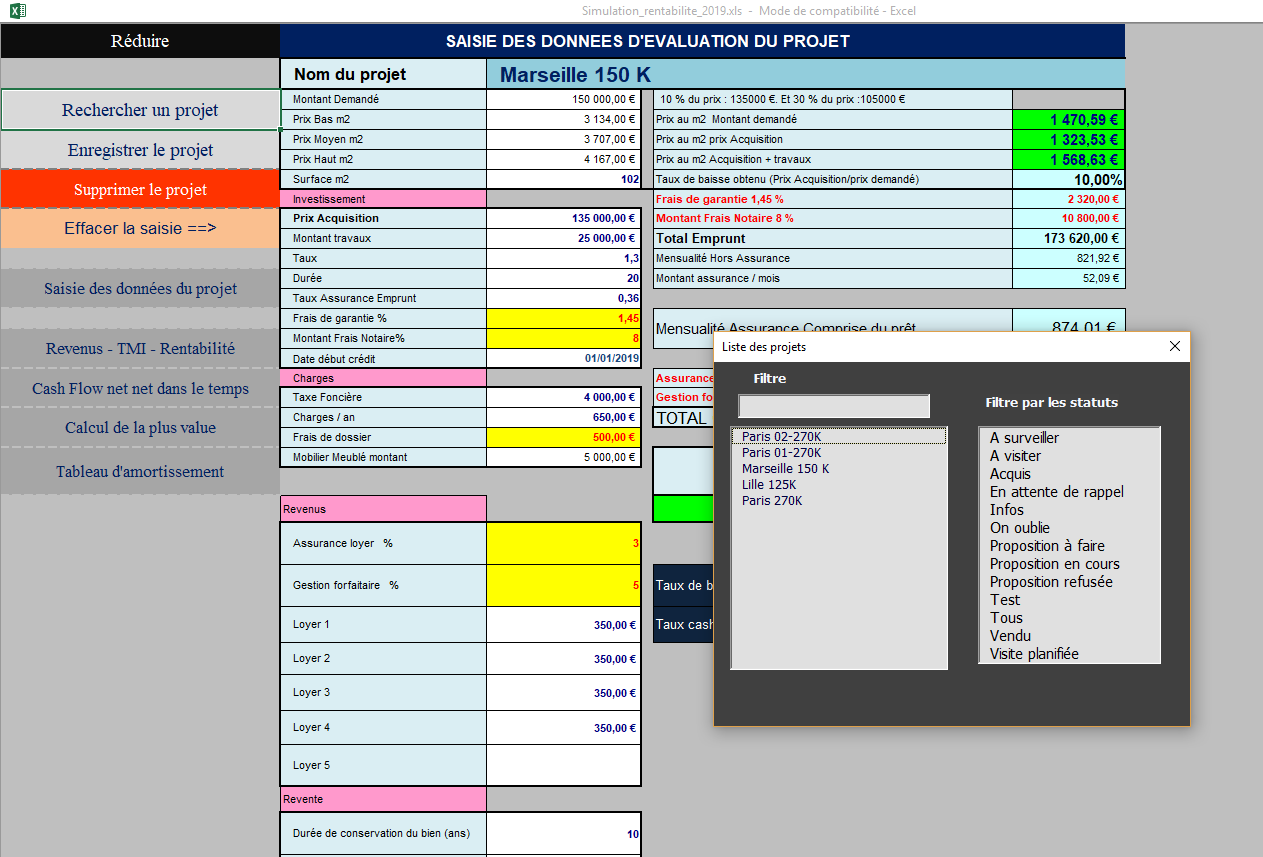Choose Marseille 150 K from project list

pyautogui.click(x=785, y=469)
